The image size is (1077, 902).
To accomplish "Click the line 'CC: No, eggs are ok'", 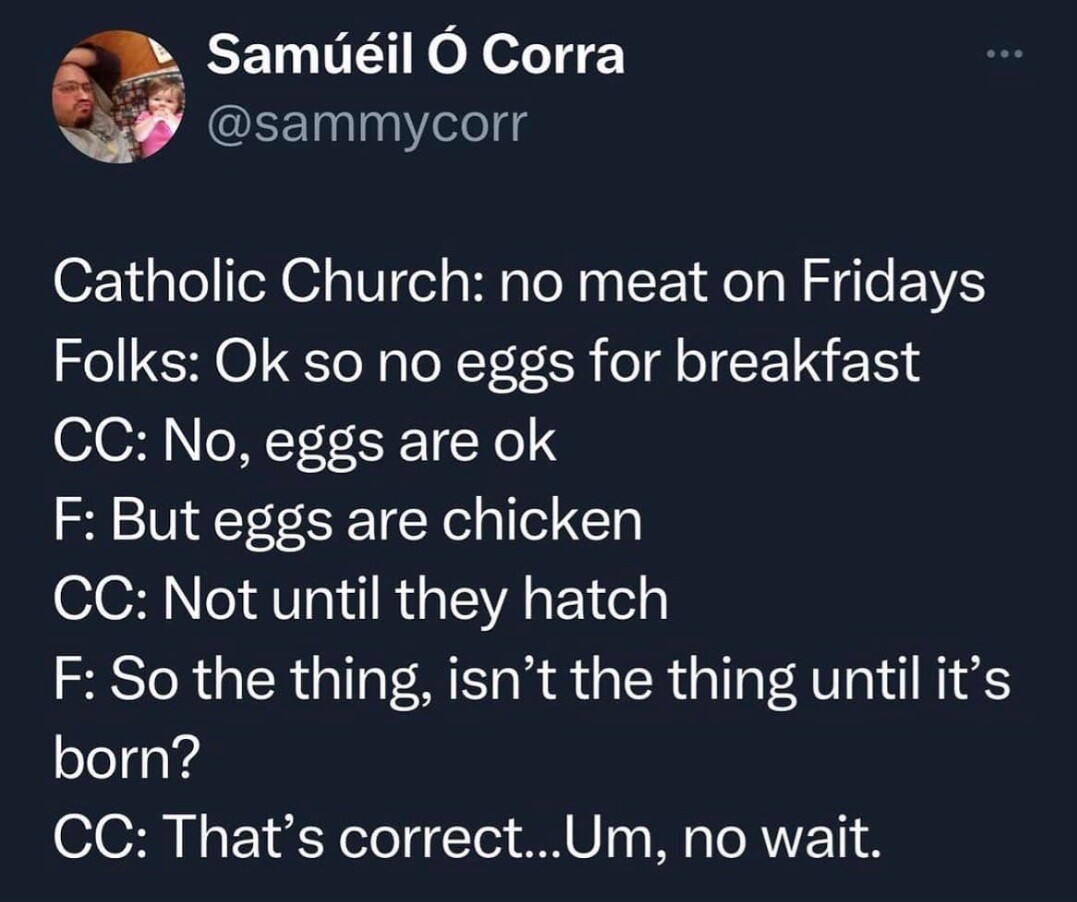I will click(304, 442).
